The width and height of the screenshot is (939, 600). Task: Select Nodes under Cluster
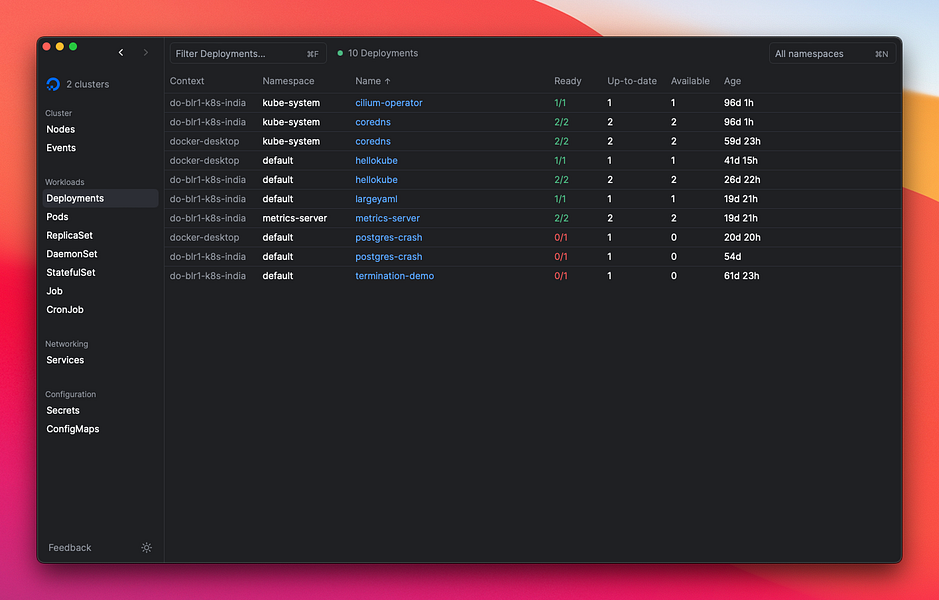[60, 130]
